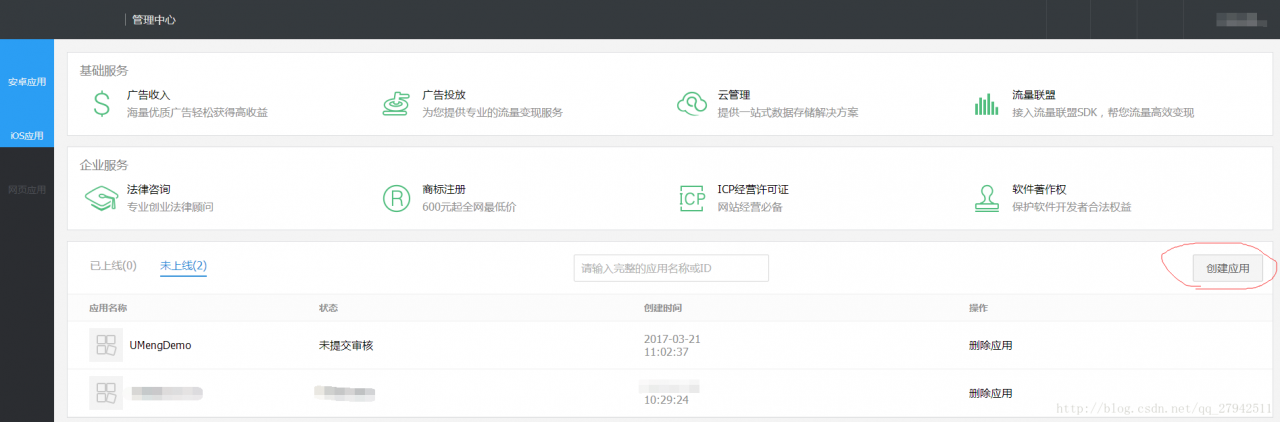Switch to the 未上线(2) tab
This screenshot has height=422, width=1280.
(183, 266)
